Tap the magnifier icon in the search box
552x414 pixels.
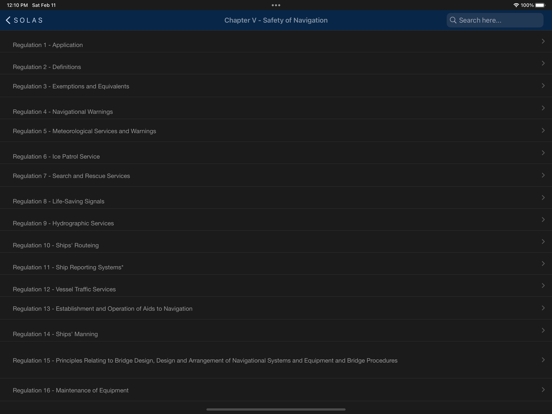[x=453, y=20]
